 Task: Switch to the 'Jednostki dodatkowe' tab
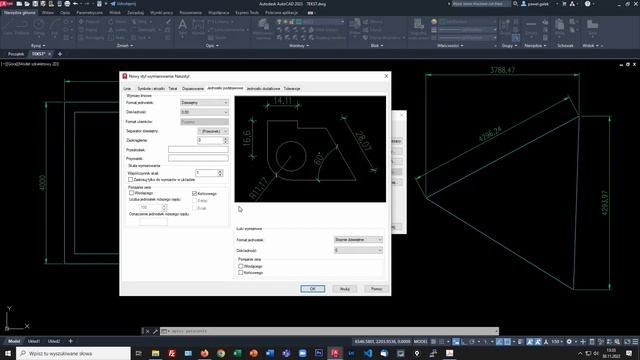pyautogui.click(x=263, y=89)
